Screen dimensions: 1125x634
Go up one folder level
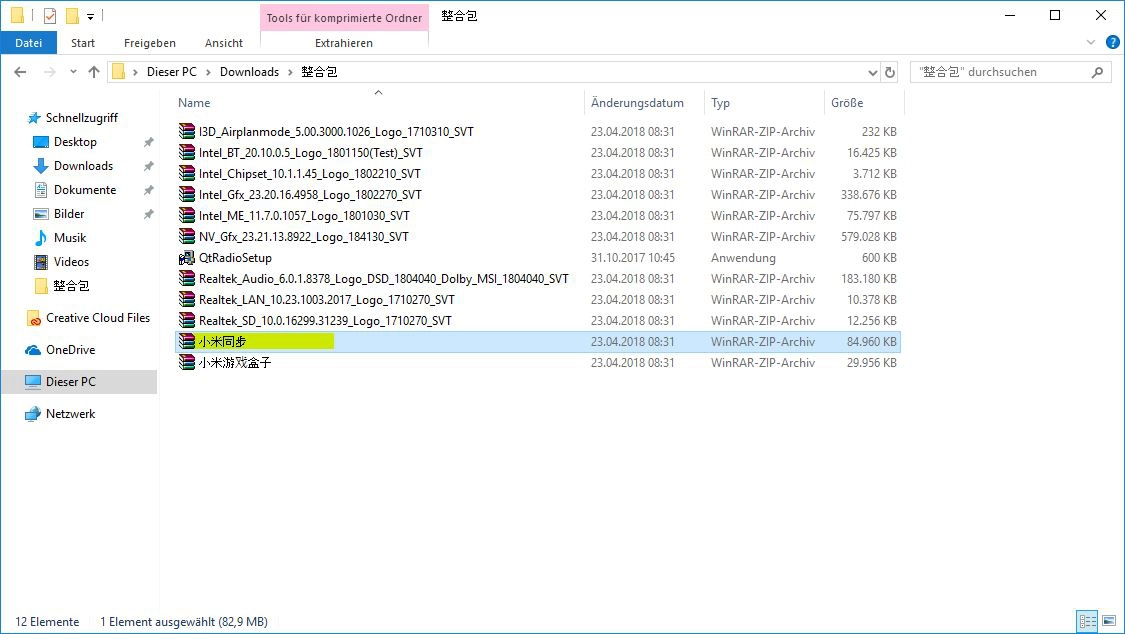[94, 72]
